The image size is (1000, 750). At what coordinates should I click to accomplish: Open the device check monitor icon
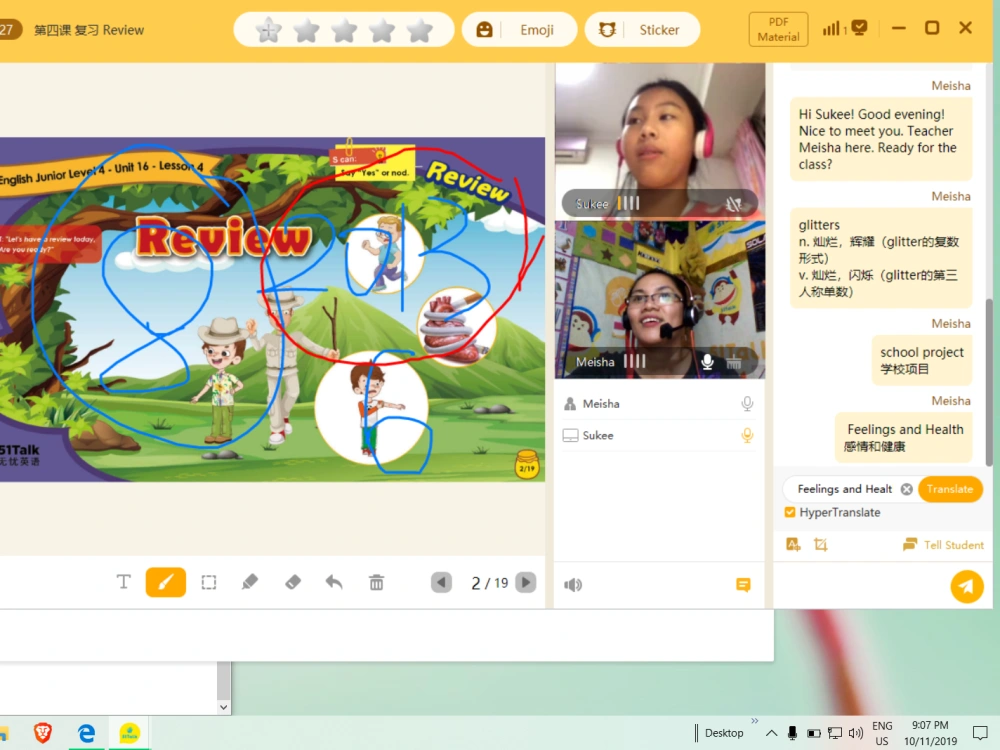tap(860, 28)
